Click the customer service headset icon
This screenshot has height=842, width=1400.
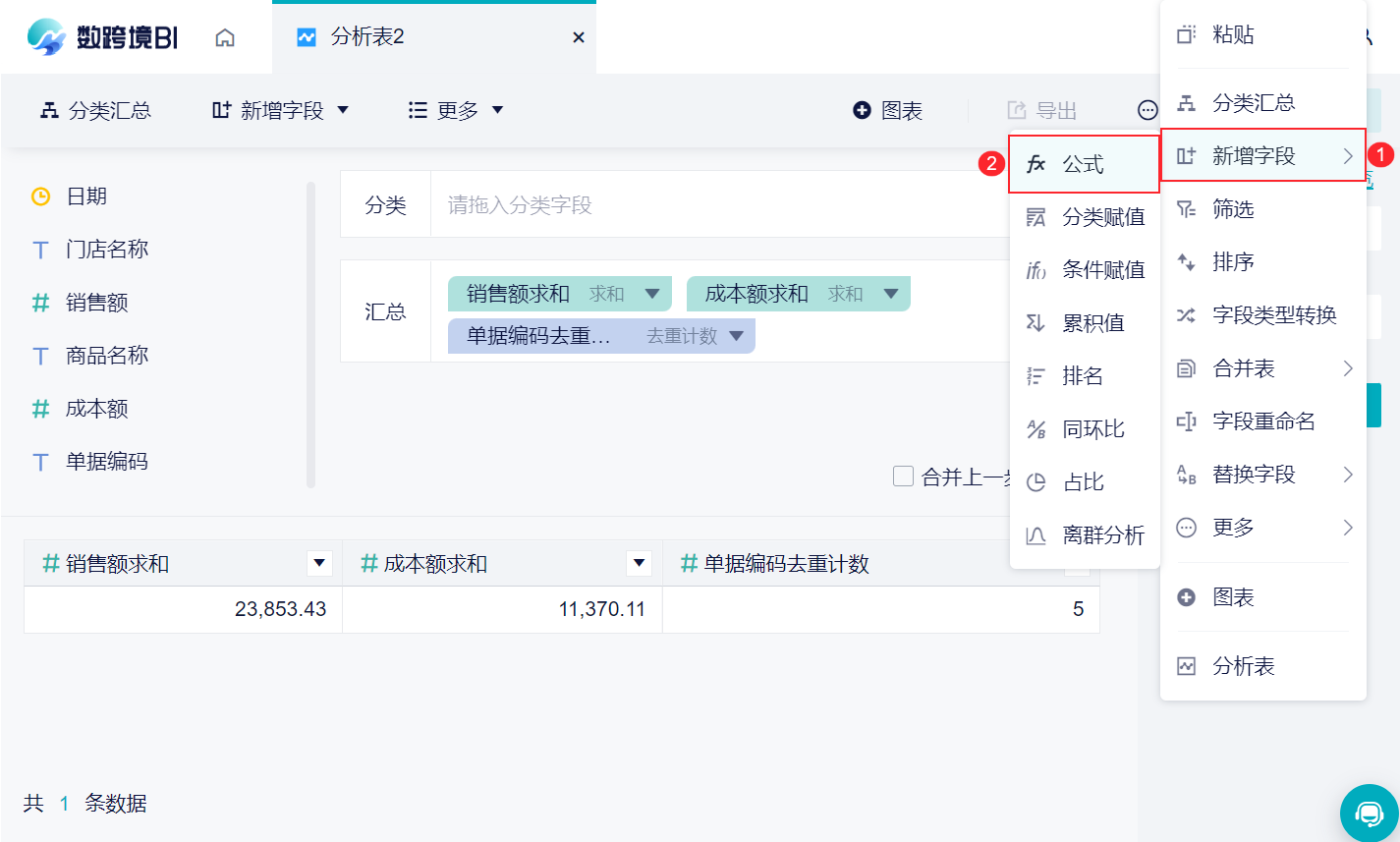(x=1369, y=813)
